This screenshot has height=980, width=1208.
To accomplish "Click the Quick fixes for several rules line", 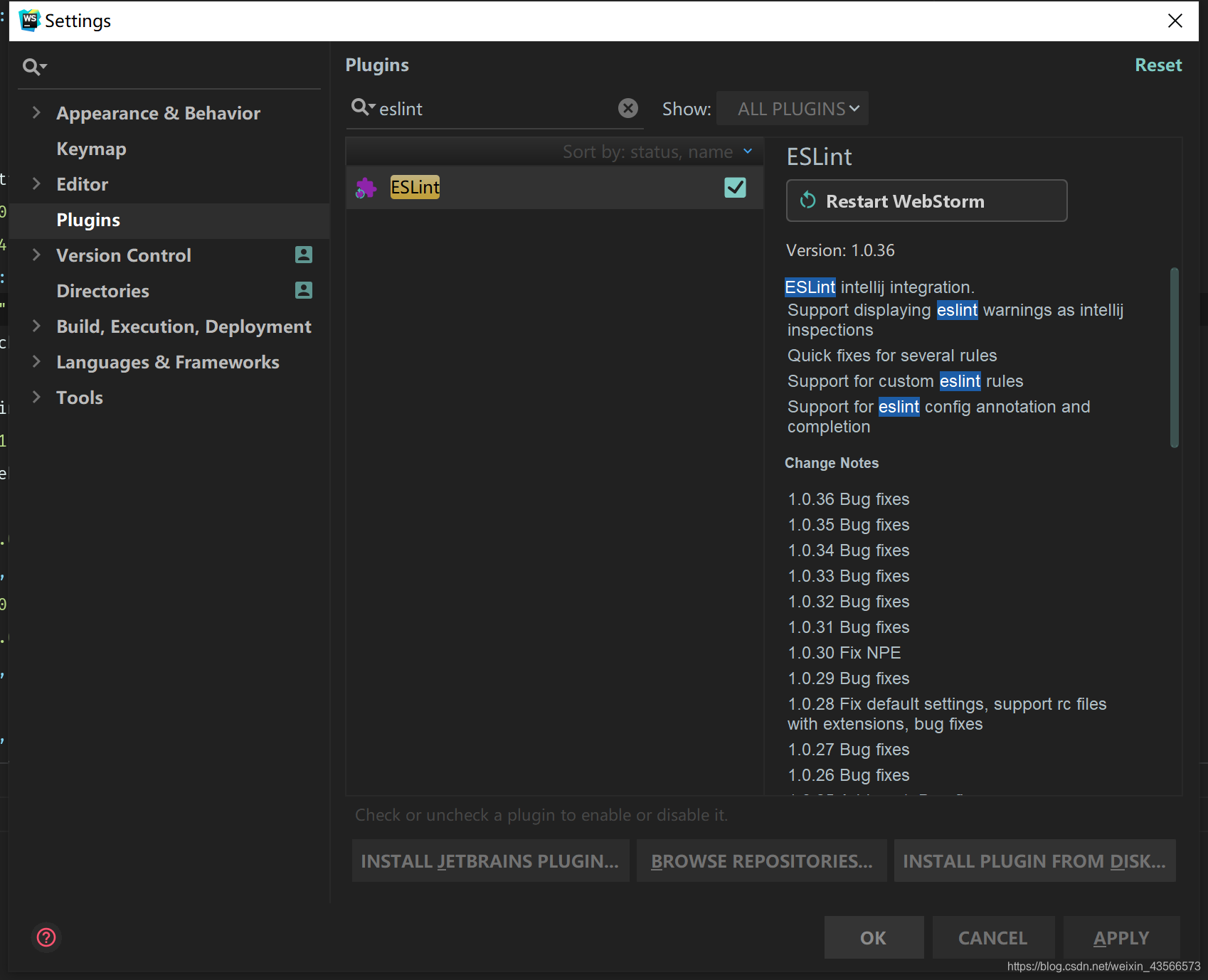I will tap(892, 356).
